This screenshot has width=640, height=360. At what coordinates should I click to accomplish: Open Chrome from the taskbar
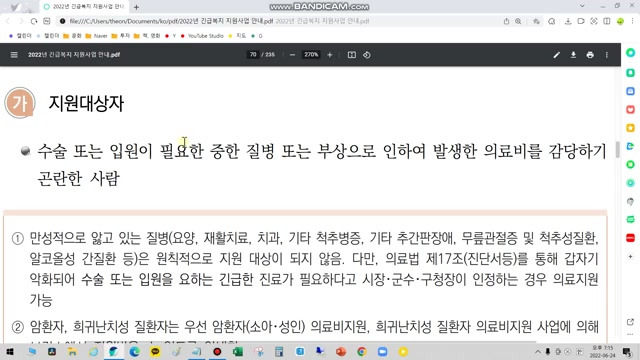click(x=362, y=351)
